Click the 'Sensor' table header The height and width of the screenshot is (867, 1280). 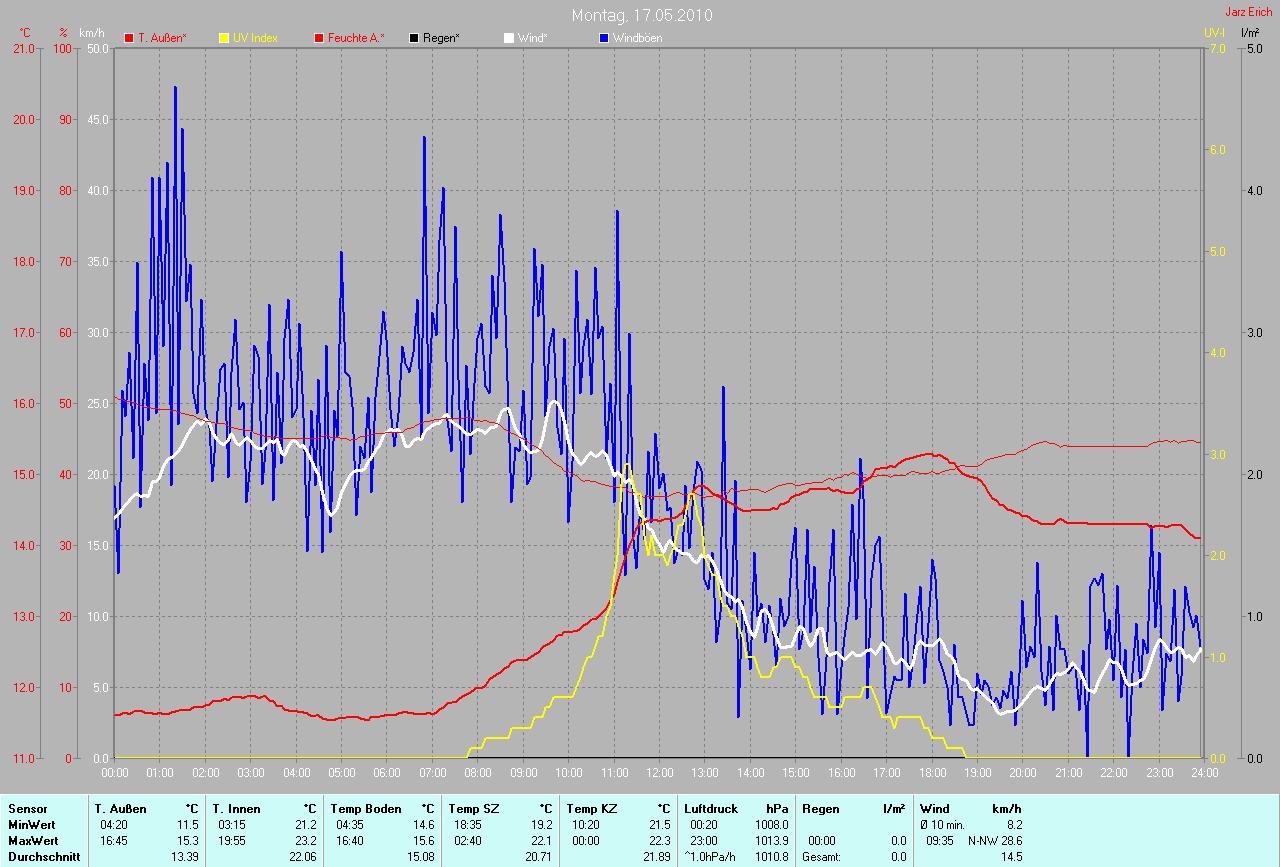27,808
